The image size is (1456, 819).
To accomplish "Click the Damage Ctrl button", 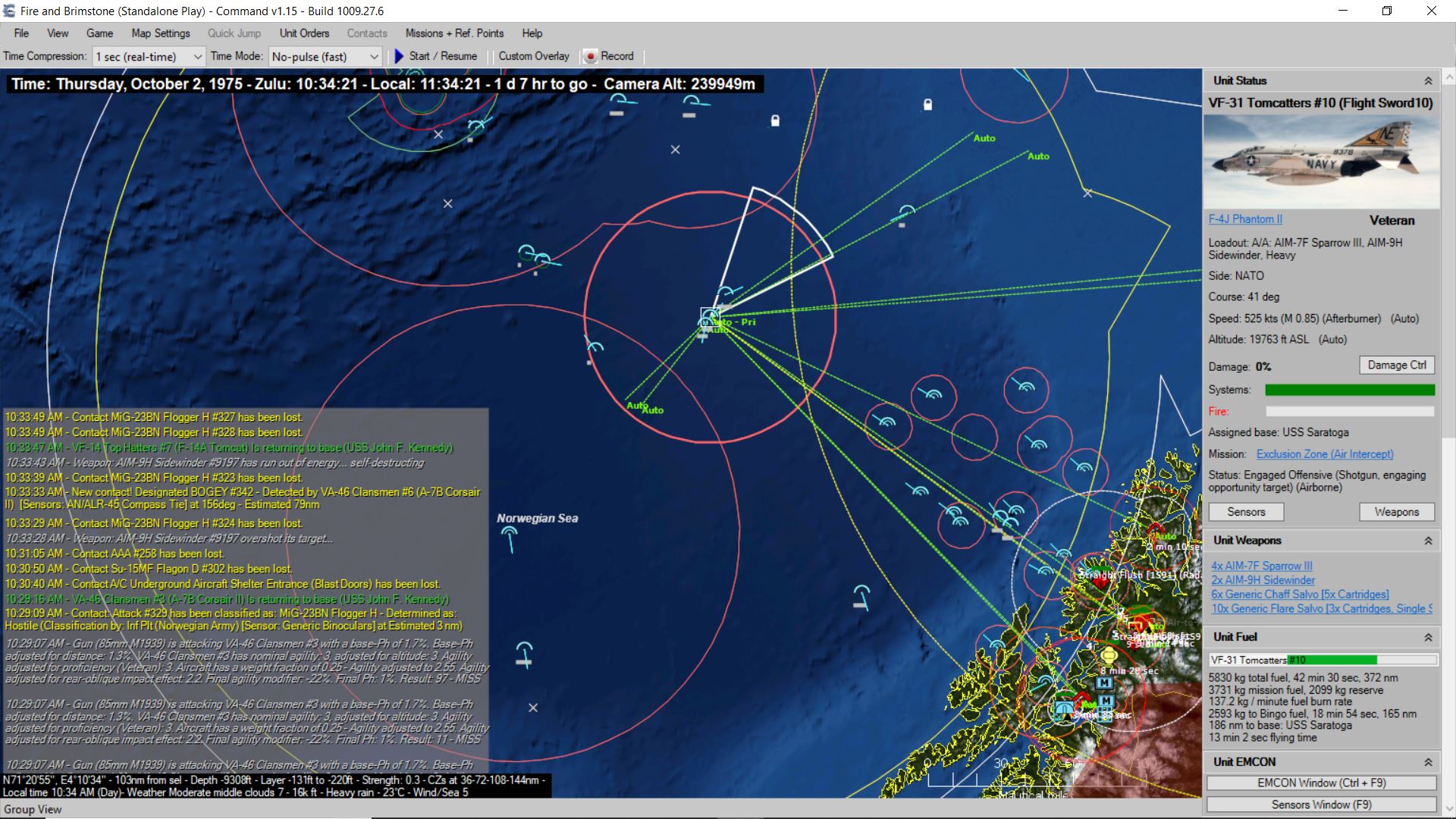I will coord(1396,366).
